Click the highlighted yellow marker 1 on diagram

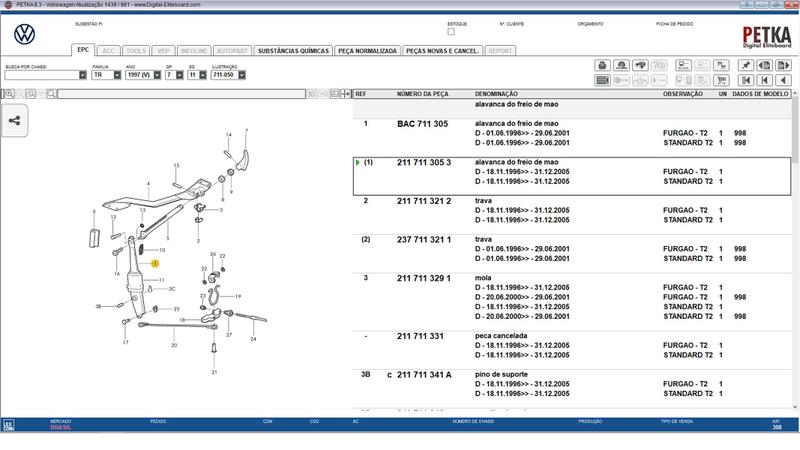pos(155,263)
